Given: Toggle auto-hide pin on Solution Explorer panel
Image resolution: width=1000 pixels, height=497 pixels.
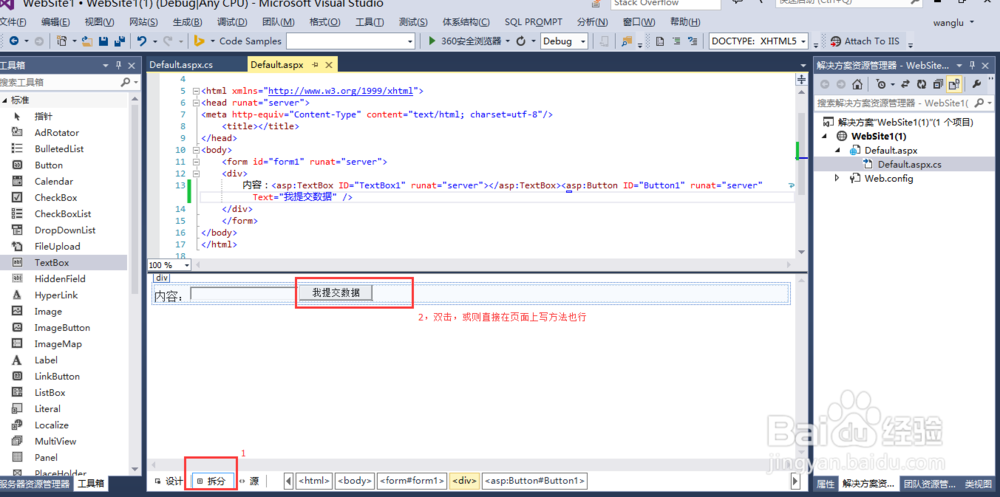Looking at the screenshot, I should (973, 65).
